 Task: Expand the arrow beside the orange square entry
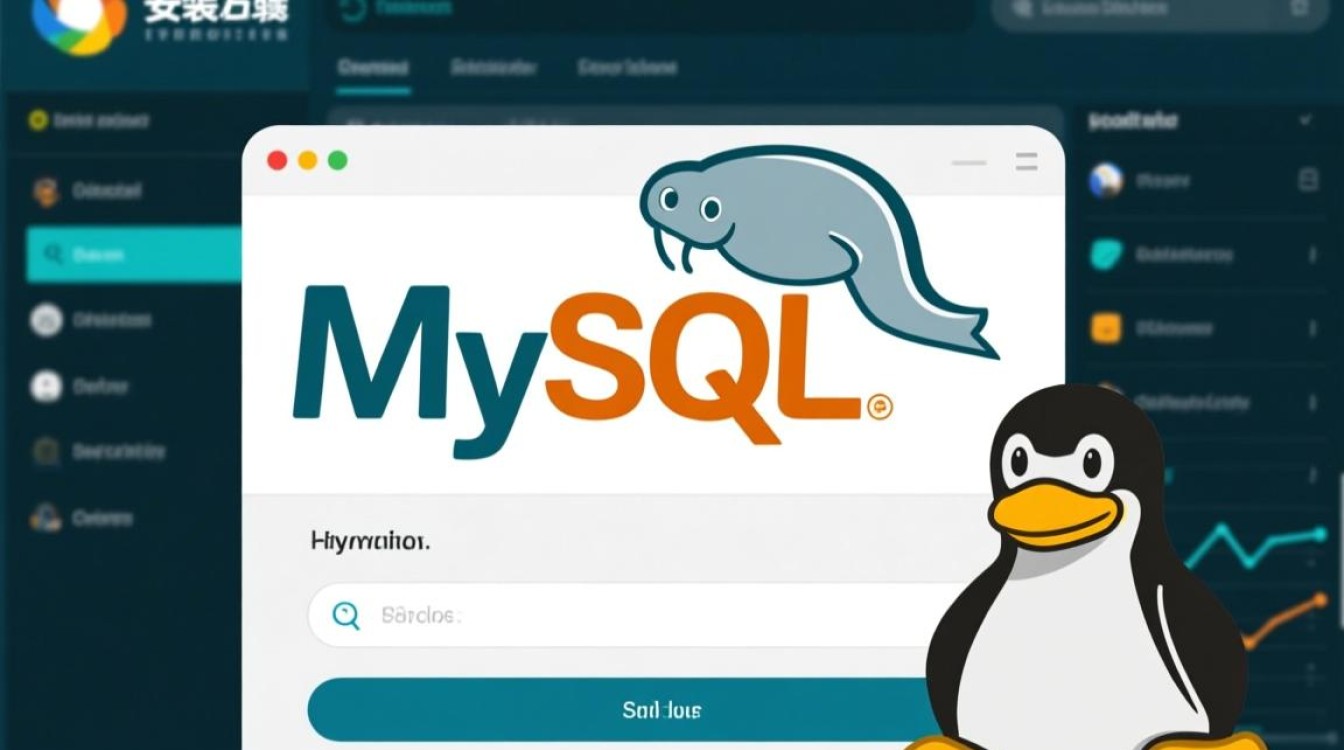pyautogui.click(x=1315, y=326)
